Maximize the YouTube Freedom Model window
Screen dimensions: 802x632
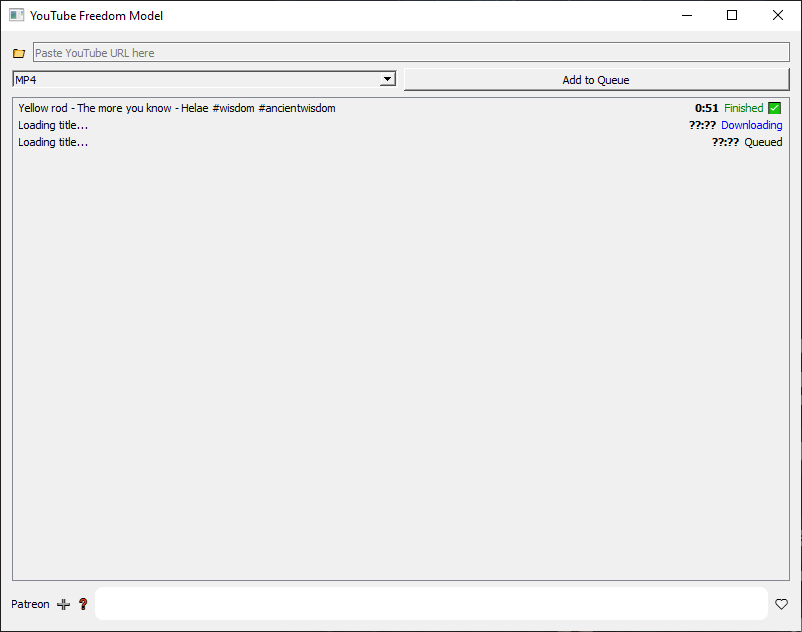[x=732, y=15]
